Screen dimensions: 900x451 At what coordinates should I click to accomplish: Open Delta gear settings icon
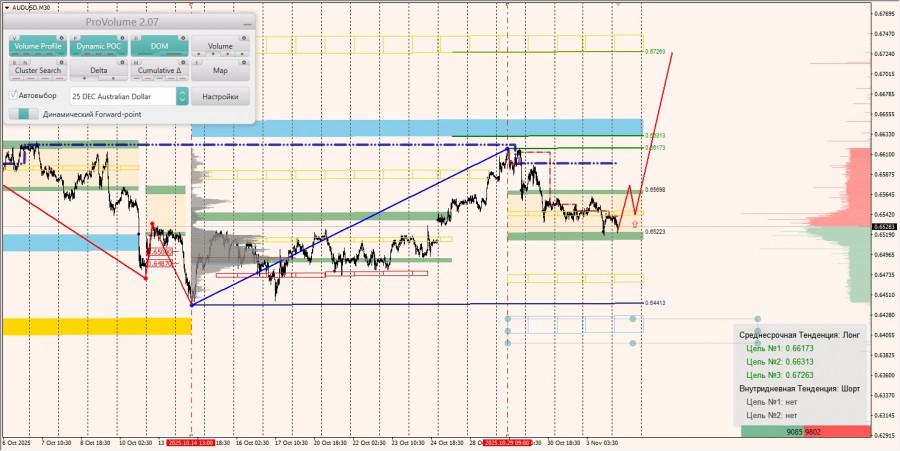[121, 63]
